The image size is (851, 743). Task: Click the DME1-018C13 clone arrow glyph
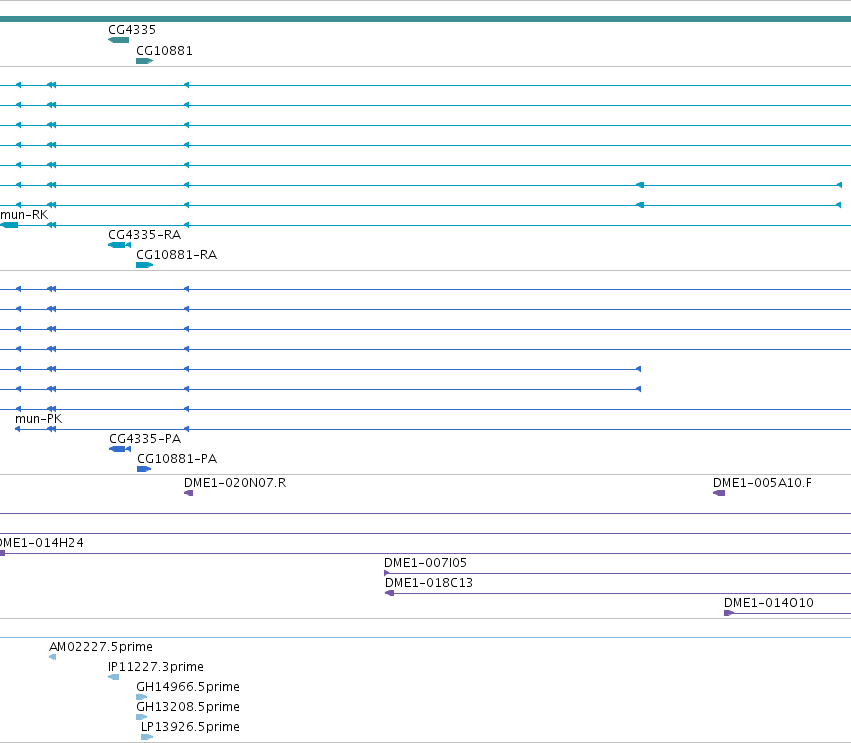pos(389,593)
